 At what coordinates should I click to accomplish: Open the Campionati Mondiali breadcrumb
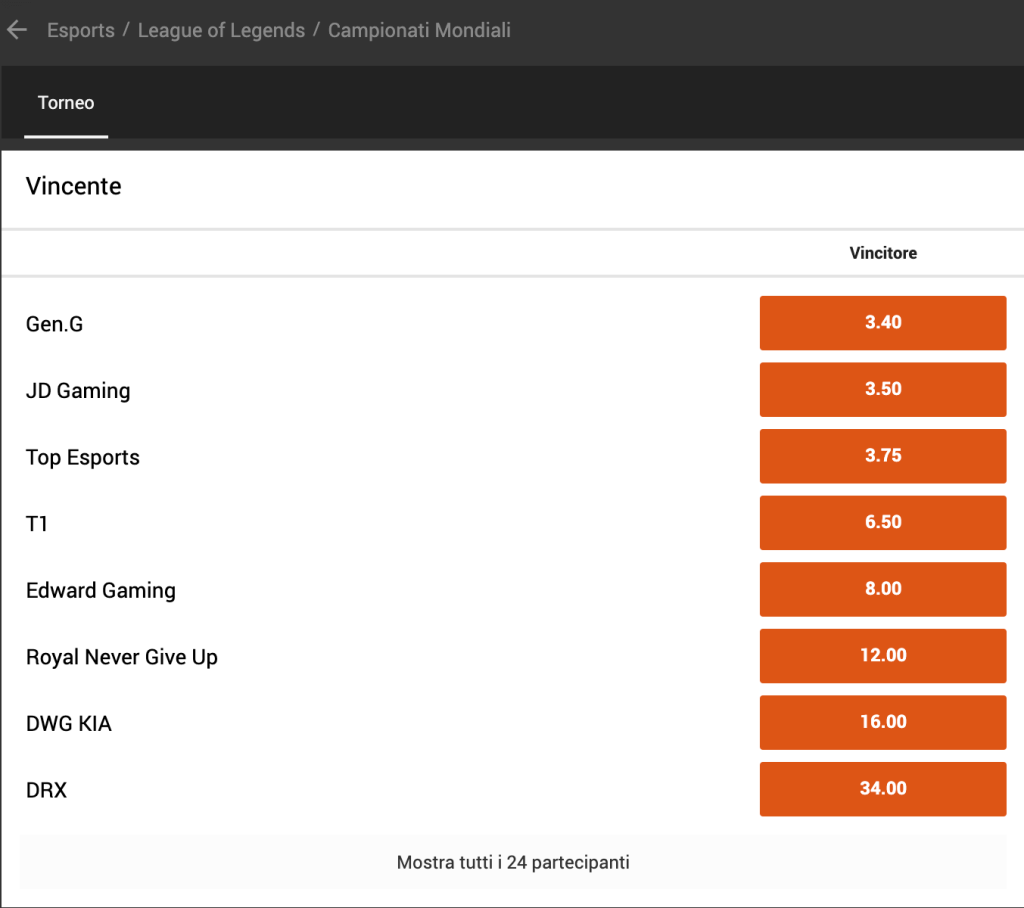coord(419,30)
